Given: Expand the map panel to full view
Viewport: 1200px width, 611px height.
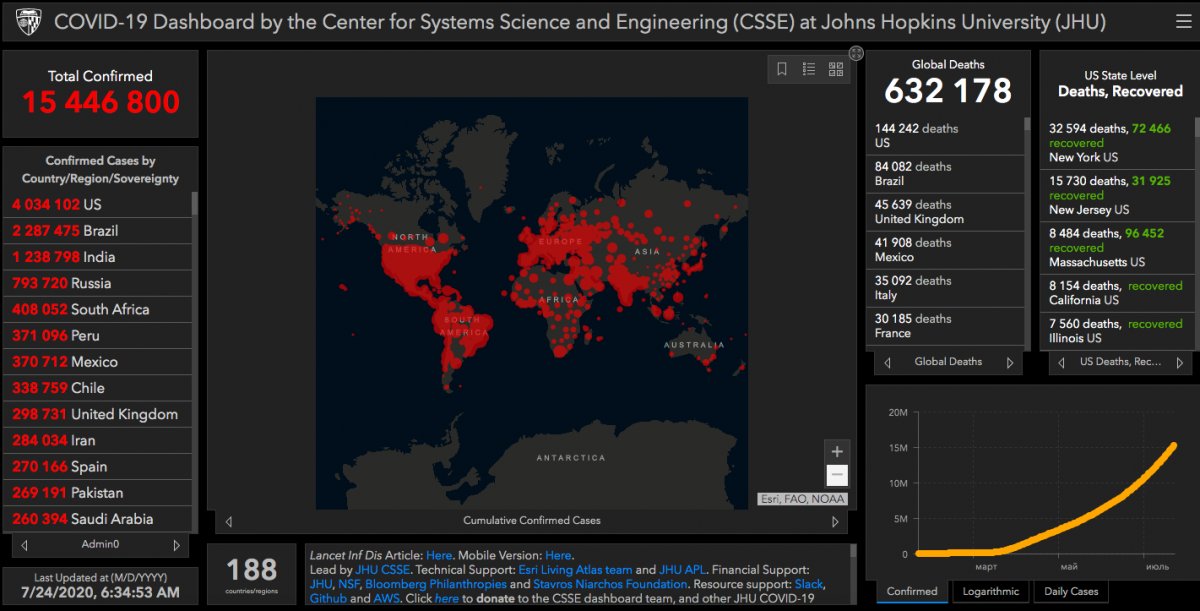Looking at the screenshot, I should pos(856,53).
